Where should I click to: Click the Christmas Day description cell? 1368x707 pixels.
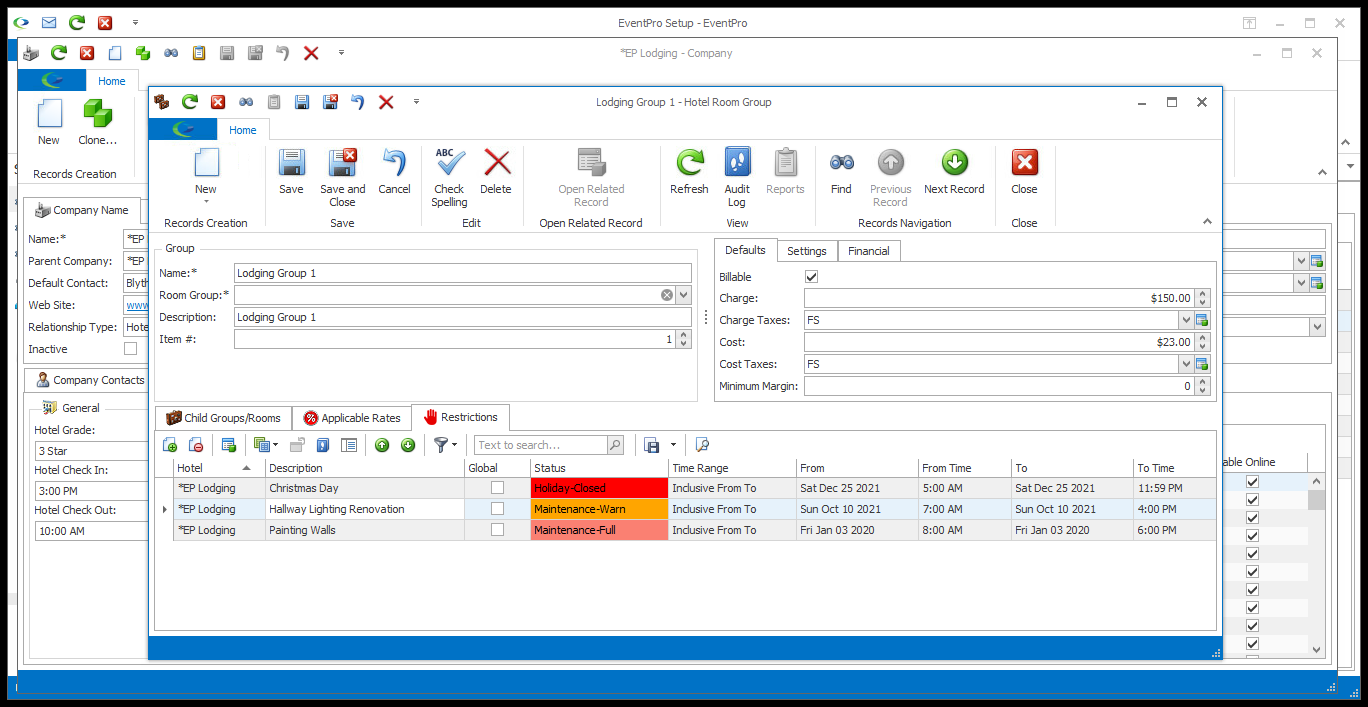[365, 488]
